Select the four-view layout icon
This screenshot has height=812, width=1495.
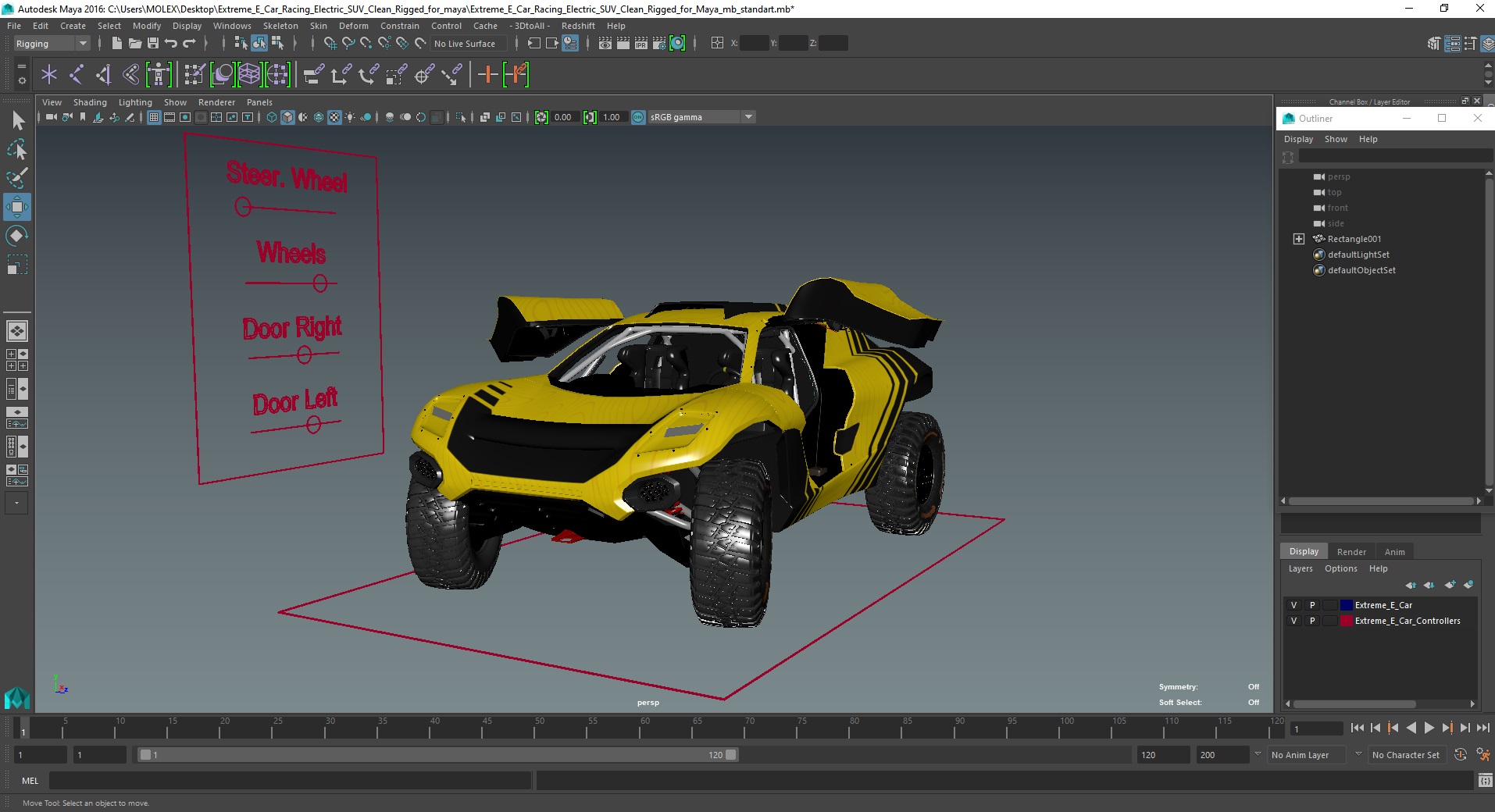[x=17, y=360]
